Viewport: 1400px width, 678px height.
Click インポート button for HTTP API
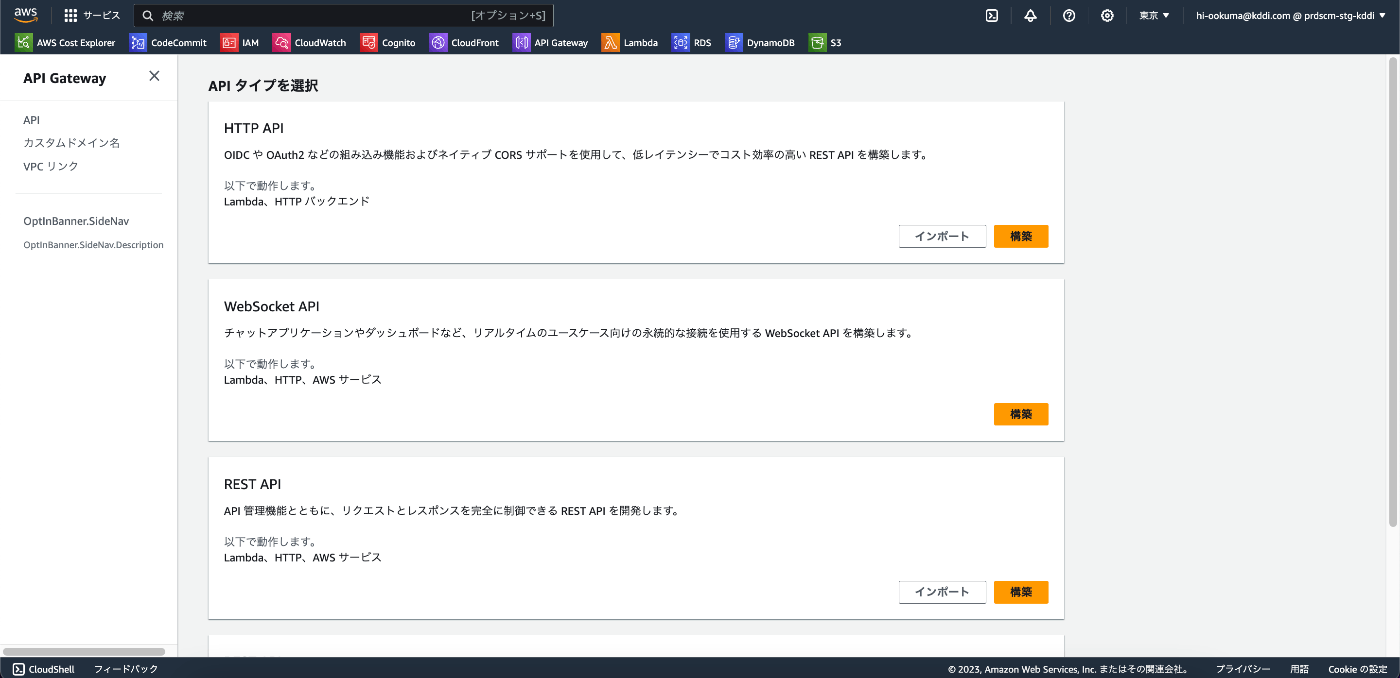point(942,236)
